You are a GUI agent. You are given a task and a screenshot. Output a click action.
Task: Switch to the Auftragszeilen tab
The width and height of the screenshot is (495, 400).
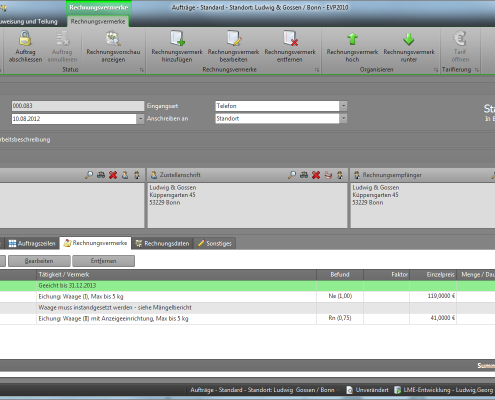tap(32, 244)
